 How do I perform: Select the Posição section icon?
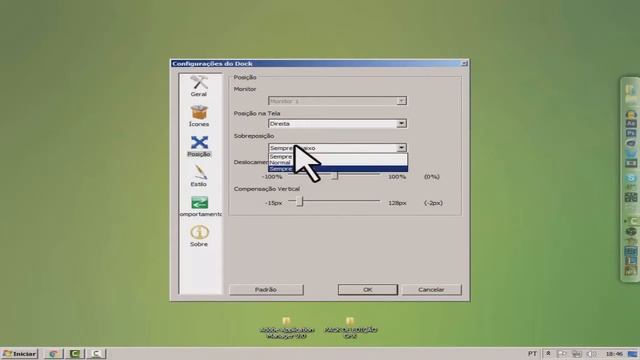click(199, 146)
